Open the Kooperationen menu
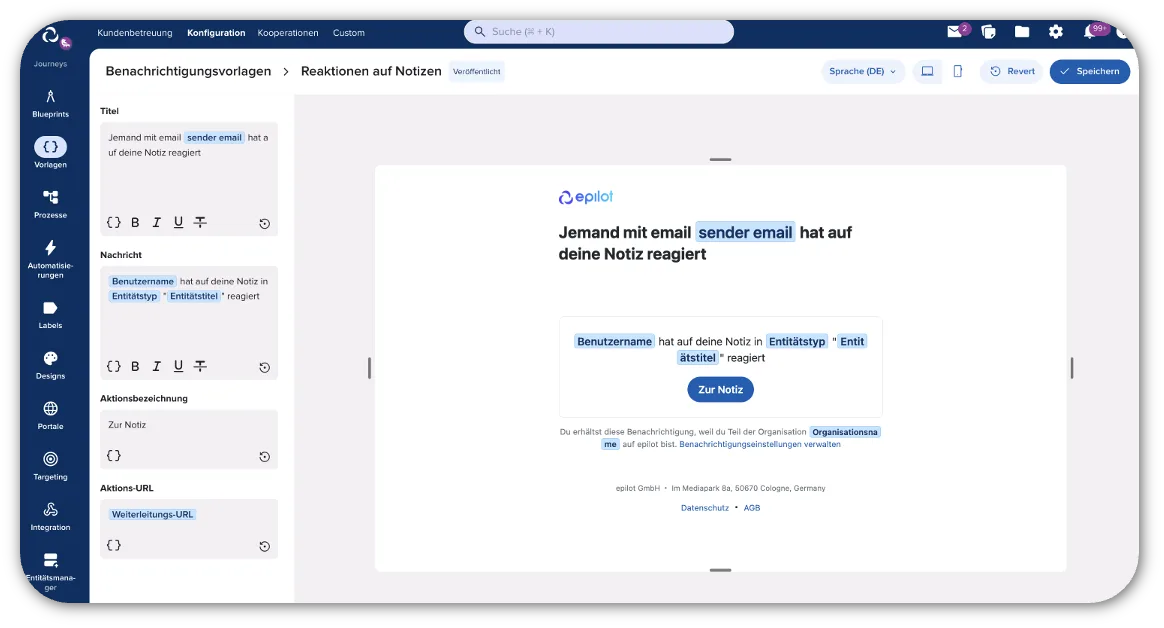This screenshot has width=1164, height=628. click(x=288, y=33)
